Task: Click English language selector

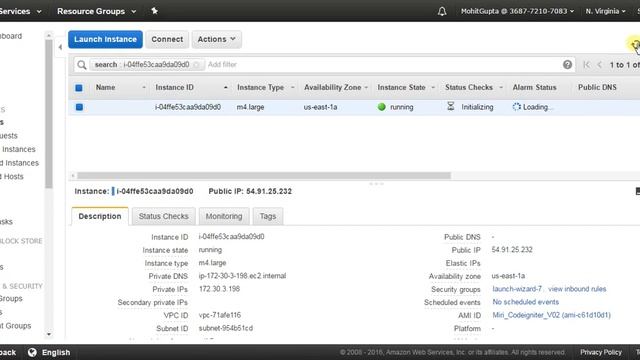Action: click(56, 352)
